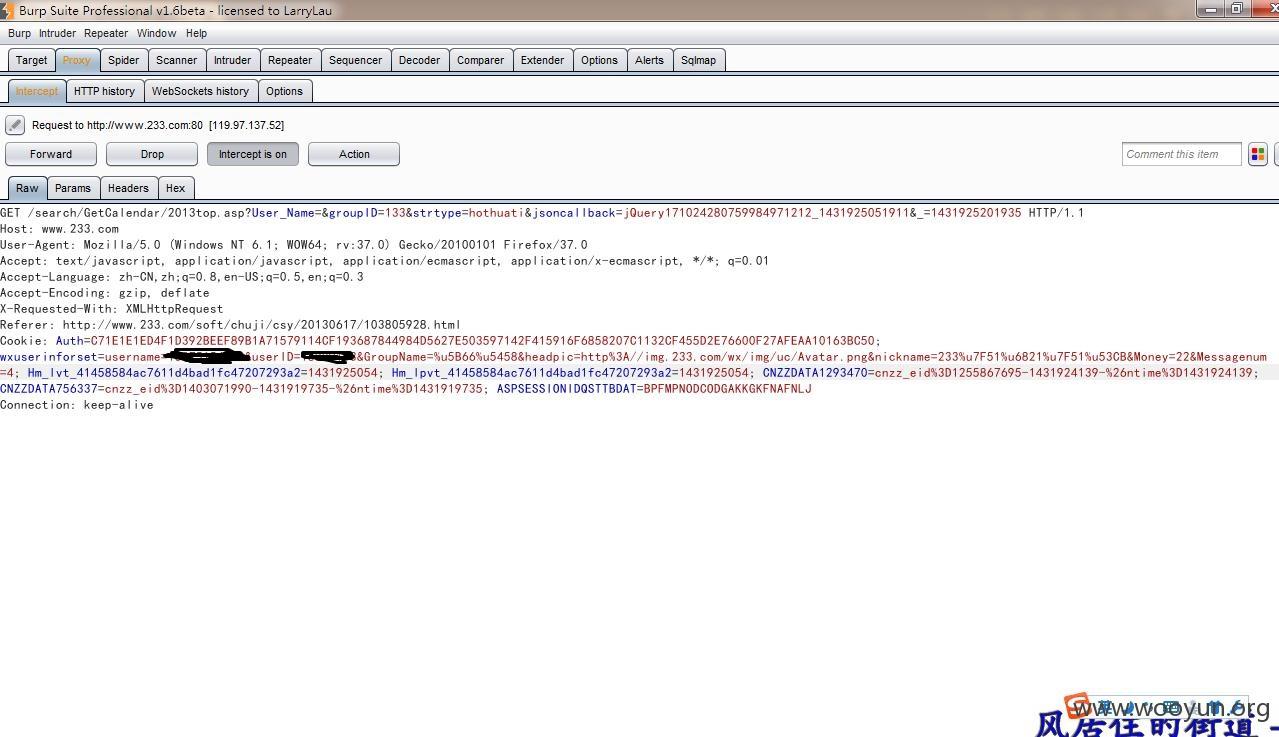Click the Cookie: Auth header line
The width and height of the screenshot is (1279, 737).
[441, 341]
